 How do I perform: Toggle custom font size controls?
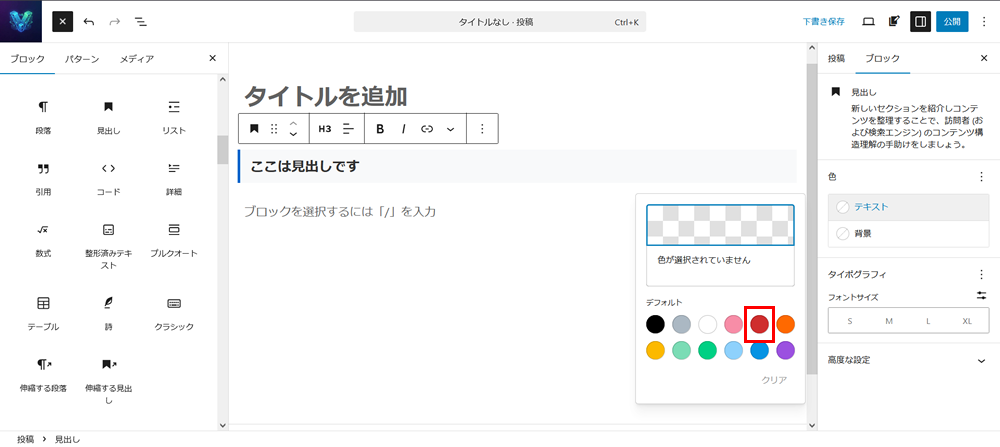coord(981,295)
